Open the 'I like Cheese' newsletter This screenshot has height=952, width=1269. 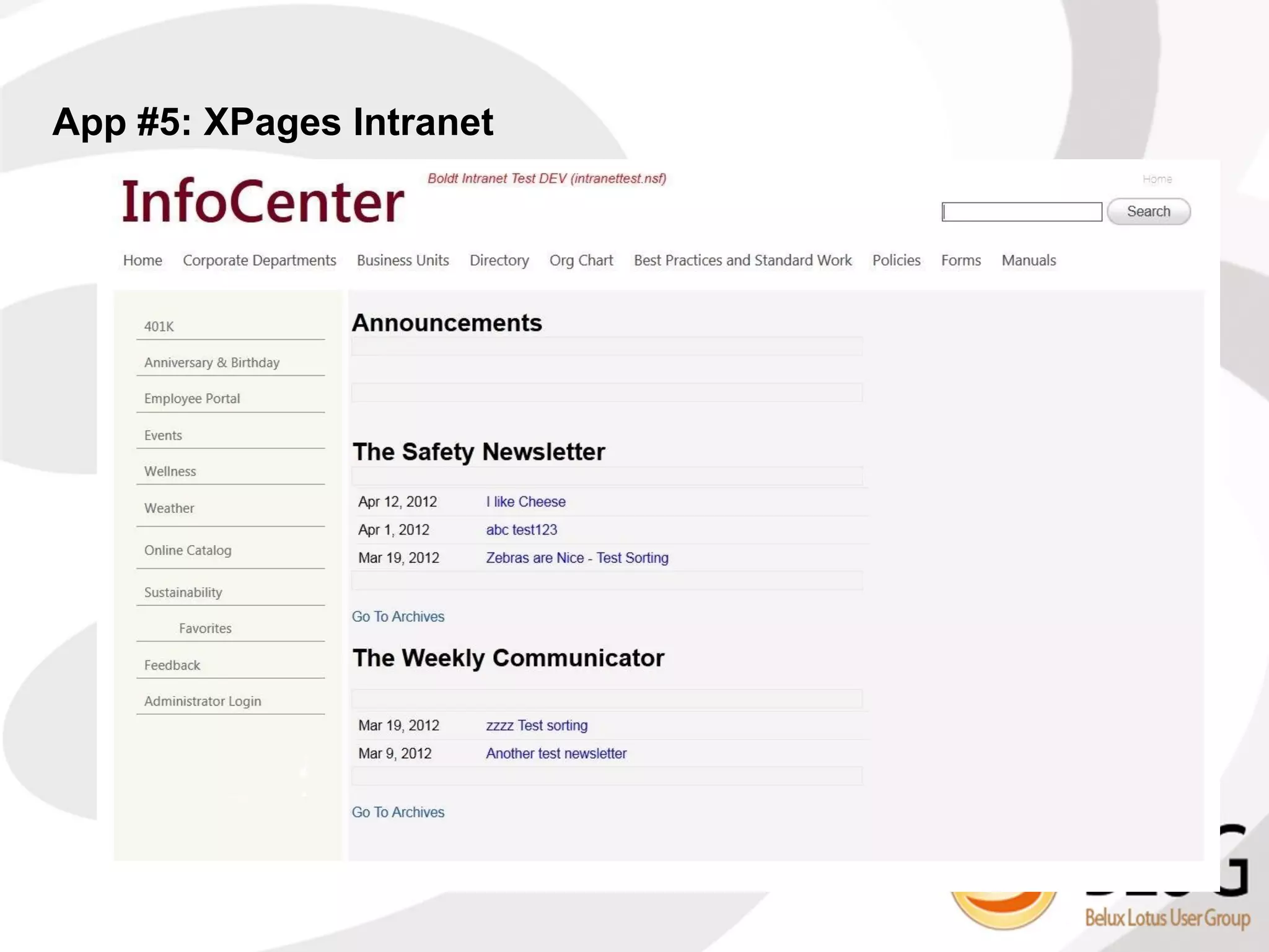[x=525, y=502]
